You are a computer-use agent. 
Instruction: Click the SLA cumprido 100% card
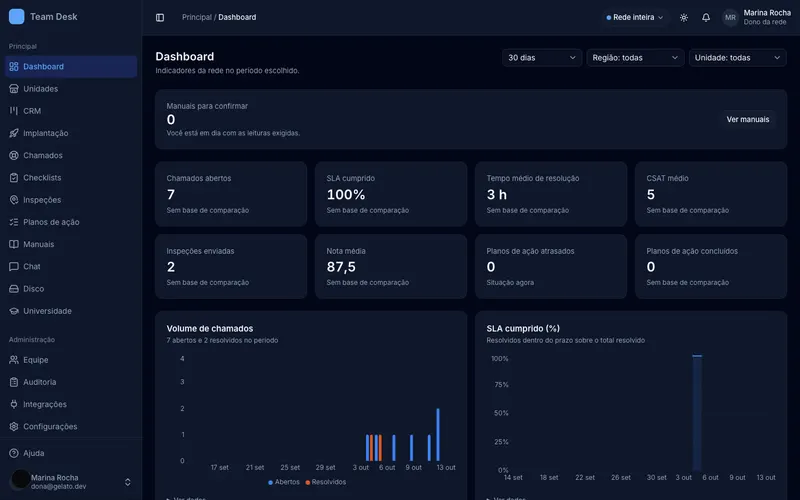391,194
